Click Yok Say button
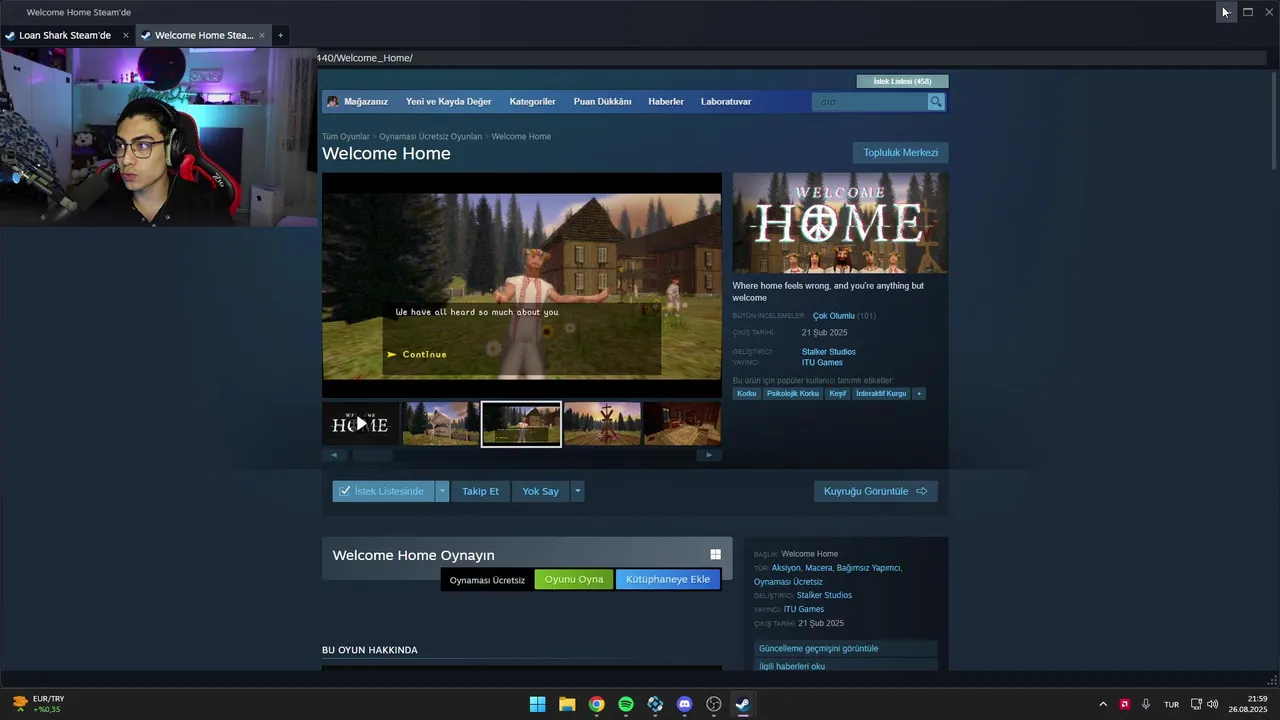Screen dimensions: 1280x720 [x=540, y=491]
